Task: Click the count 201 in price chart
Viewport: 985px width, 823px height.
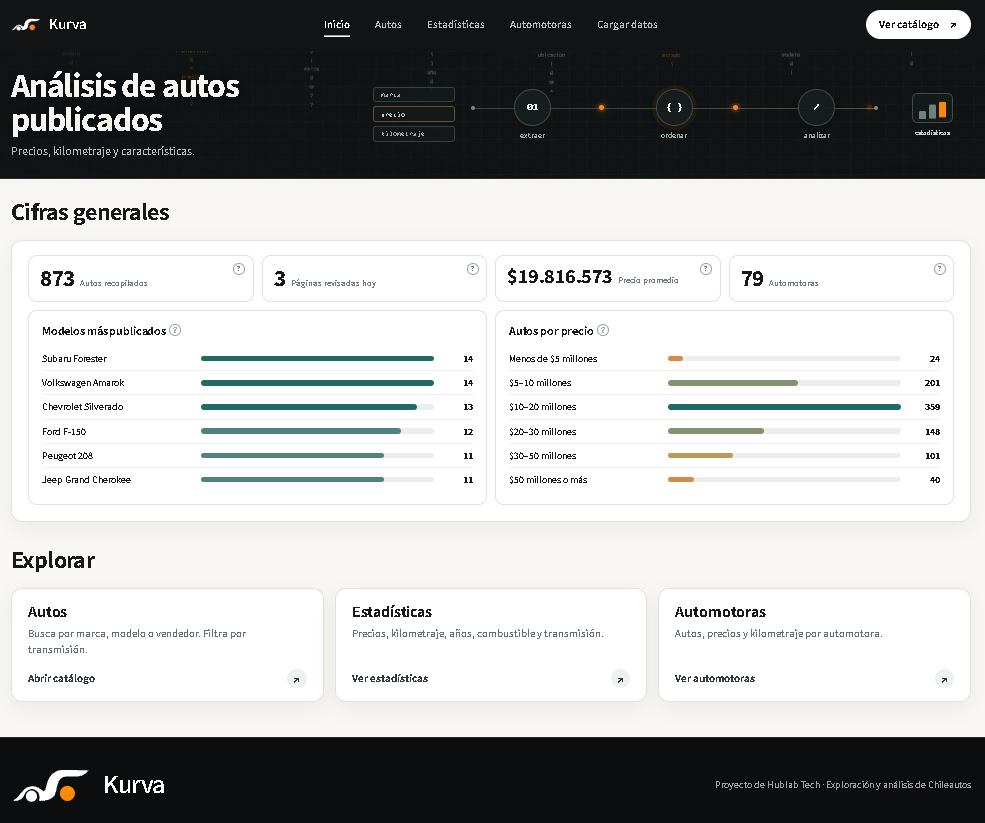Action: (932, 383)
